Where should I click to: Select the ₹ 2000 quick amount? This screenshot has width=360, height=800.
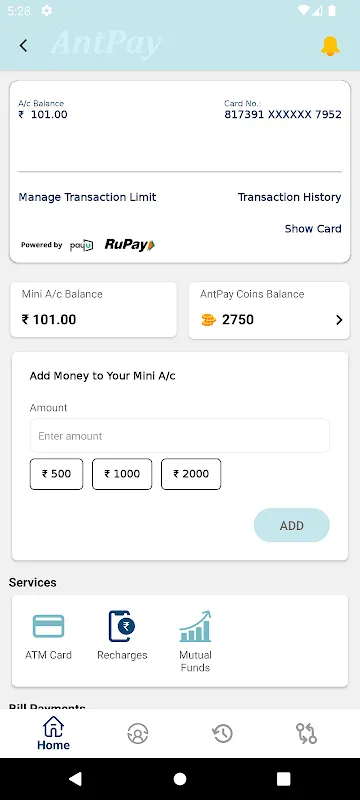coord(191,474)
